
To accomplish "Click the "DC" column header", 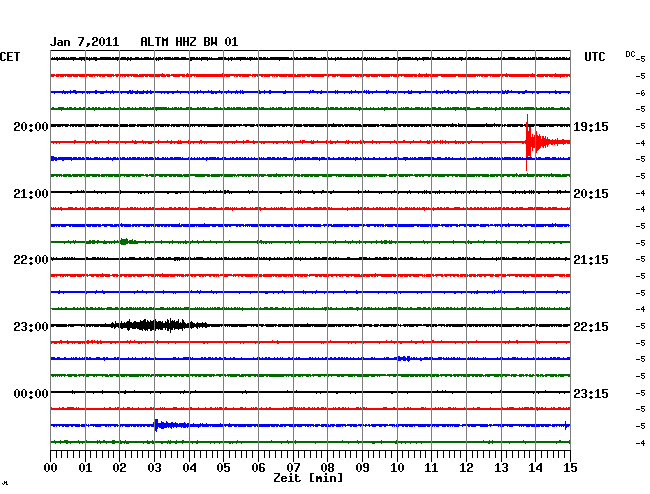I will 630,54.
